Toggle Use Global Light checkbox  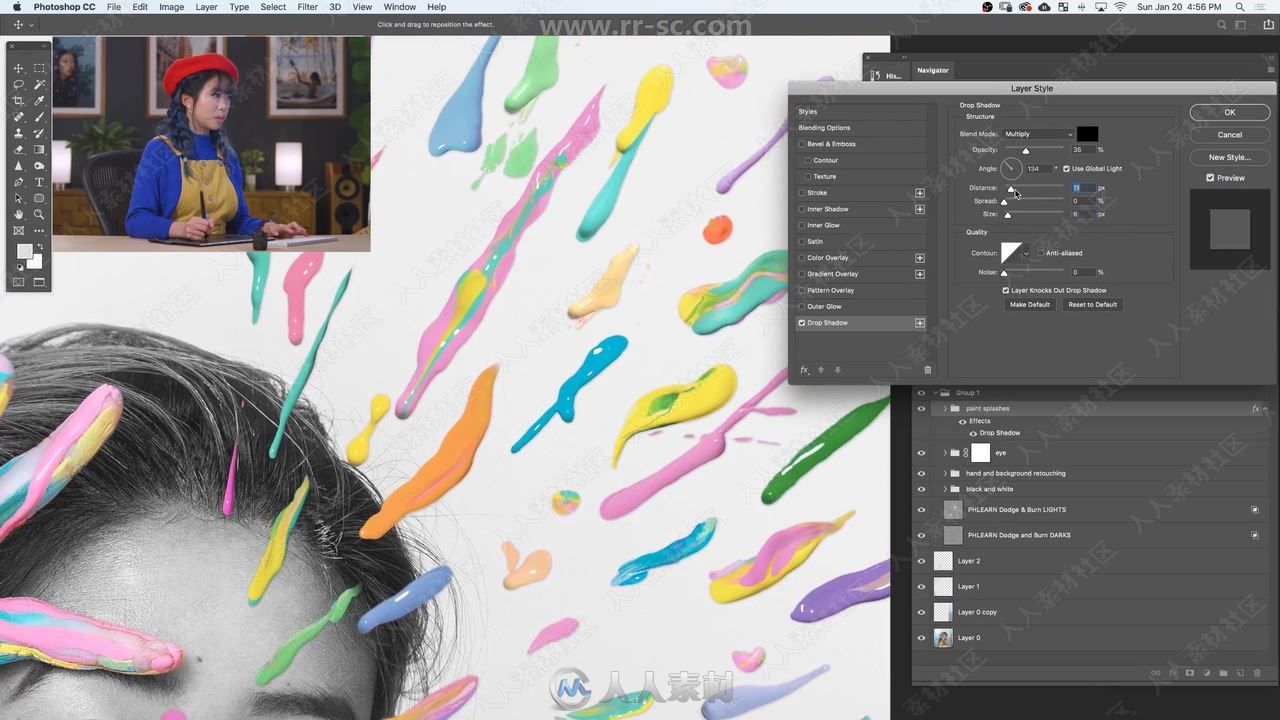pyautogui.click(x=1066, y=169)
